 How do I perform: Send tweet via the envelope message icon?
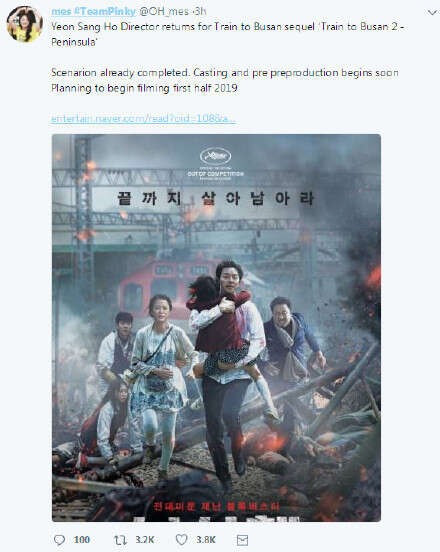point(242,540)
